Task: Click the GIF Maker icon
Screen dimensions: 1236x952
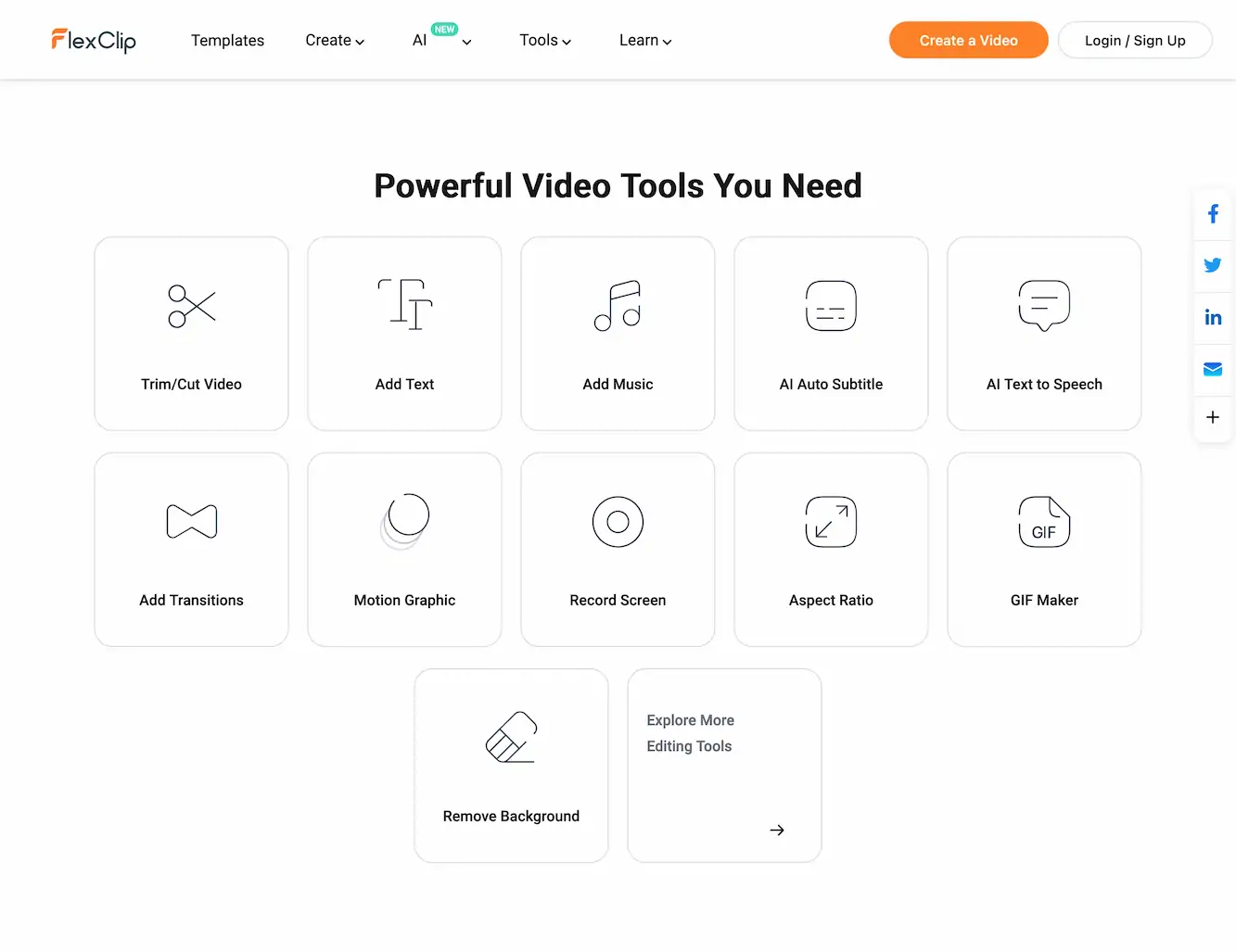Action: 1044,522
